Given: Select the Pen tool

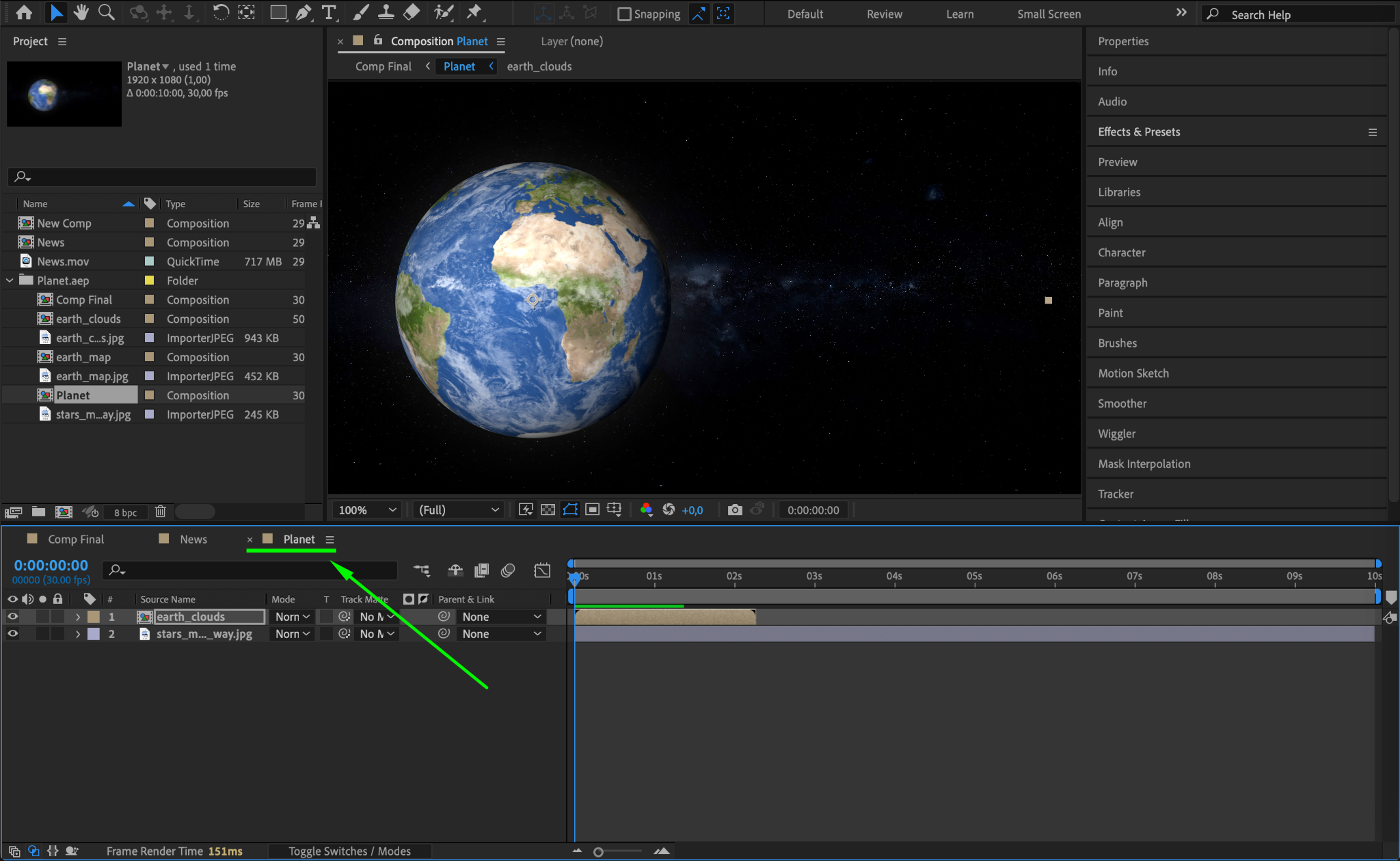Looking at the screenshot, I should [303, 12].
